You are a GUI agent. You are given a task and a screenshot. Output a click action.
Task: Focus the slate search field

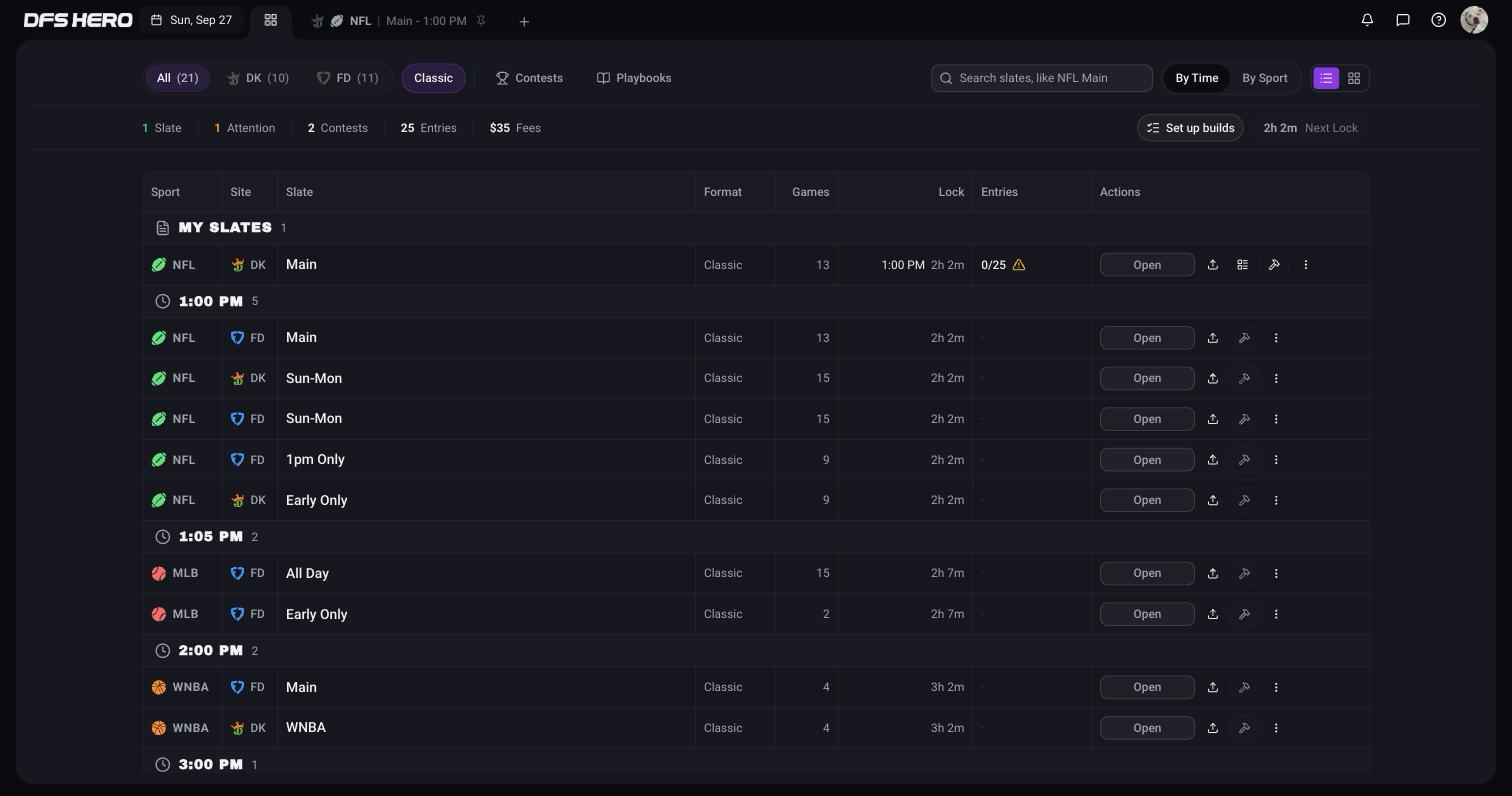1041,78
